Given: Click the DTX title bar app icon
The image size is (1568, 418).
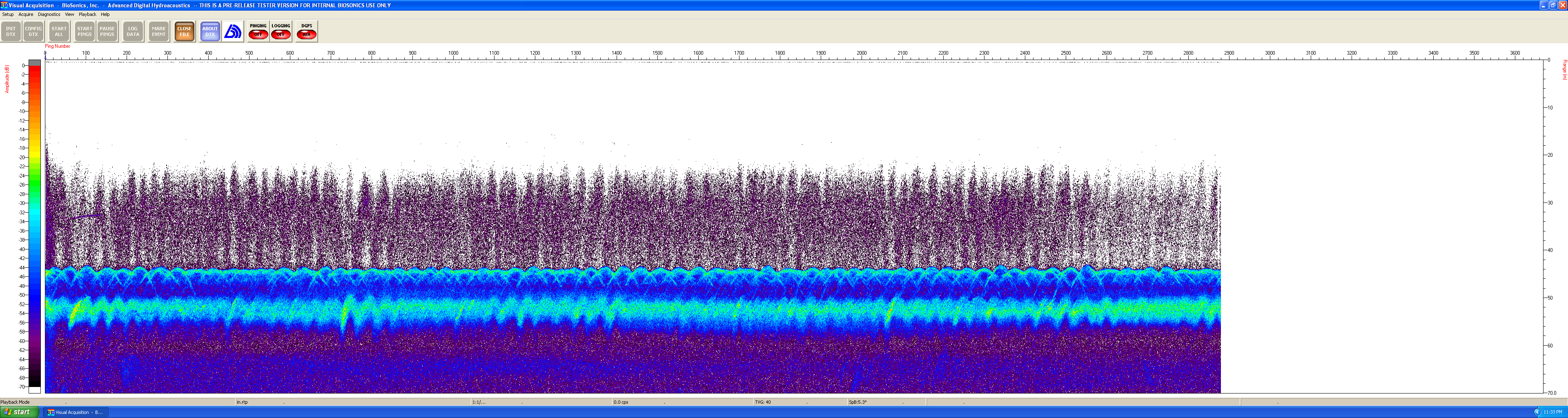Looking at the screenshot, I should [4, 5].
